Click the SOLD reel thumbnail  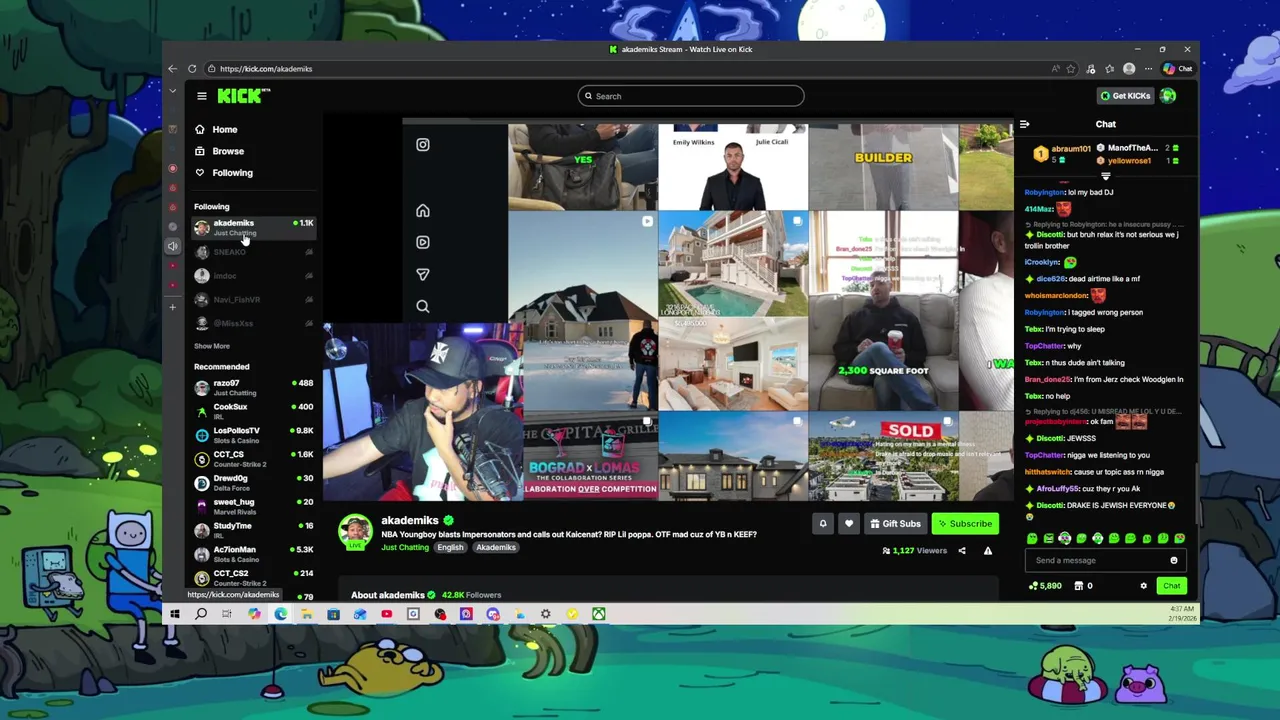point(883,457)
